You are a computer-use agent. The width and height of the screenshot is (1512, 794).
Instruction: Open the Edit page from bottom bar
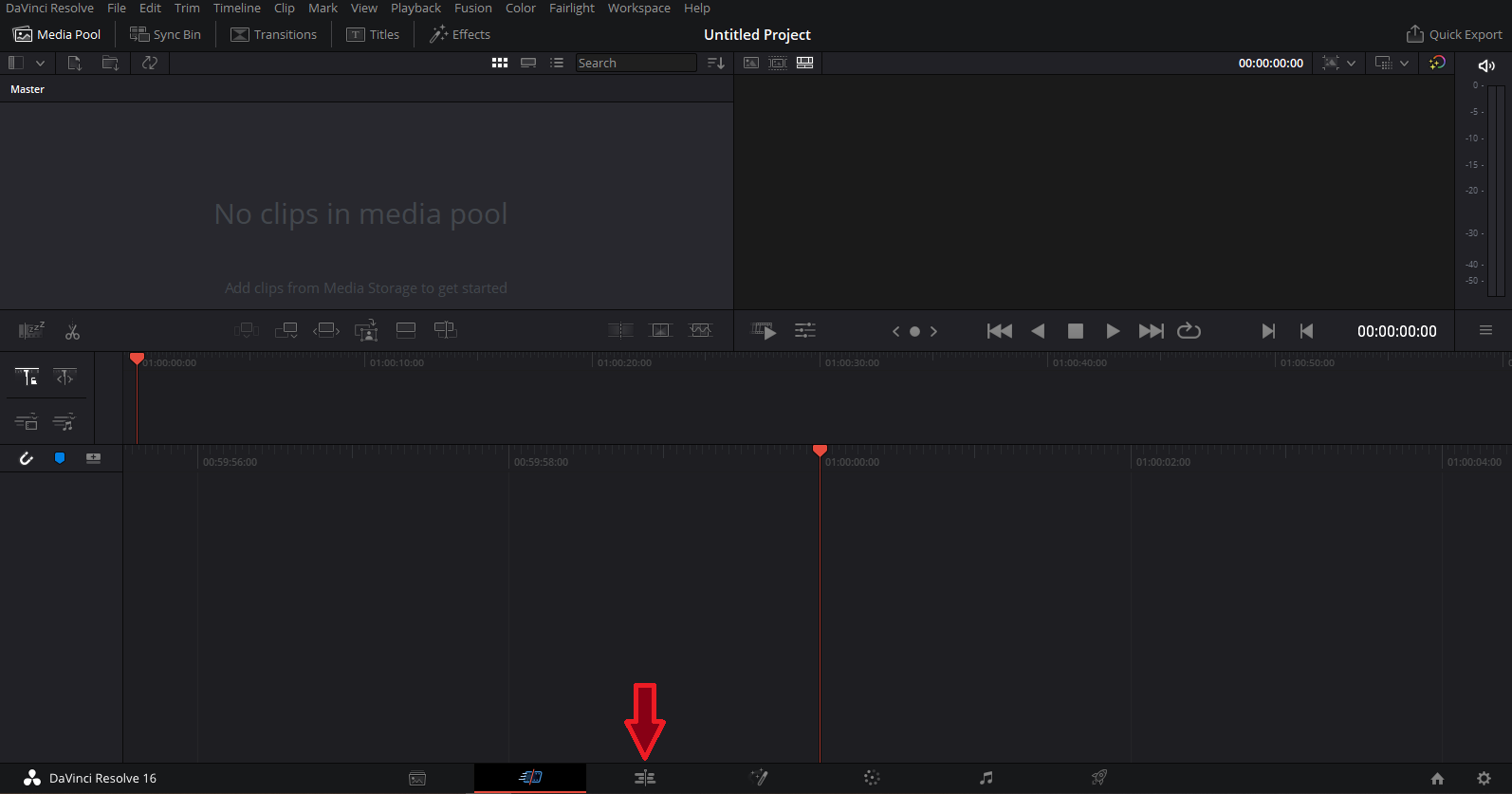(x=644, y=778)
